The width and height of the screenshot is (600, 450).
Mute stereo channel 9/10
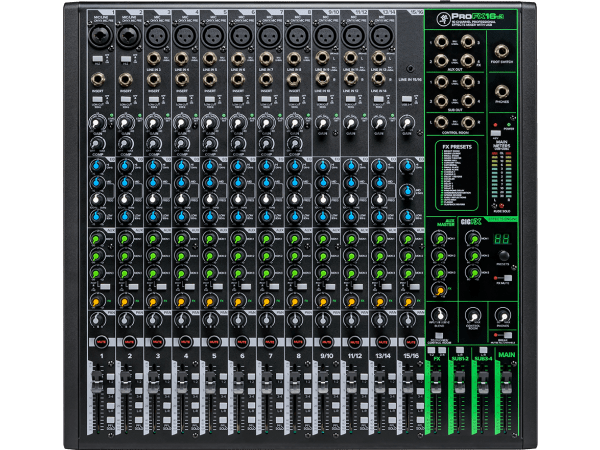pos(326,341)
